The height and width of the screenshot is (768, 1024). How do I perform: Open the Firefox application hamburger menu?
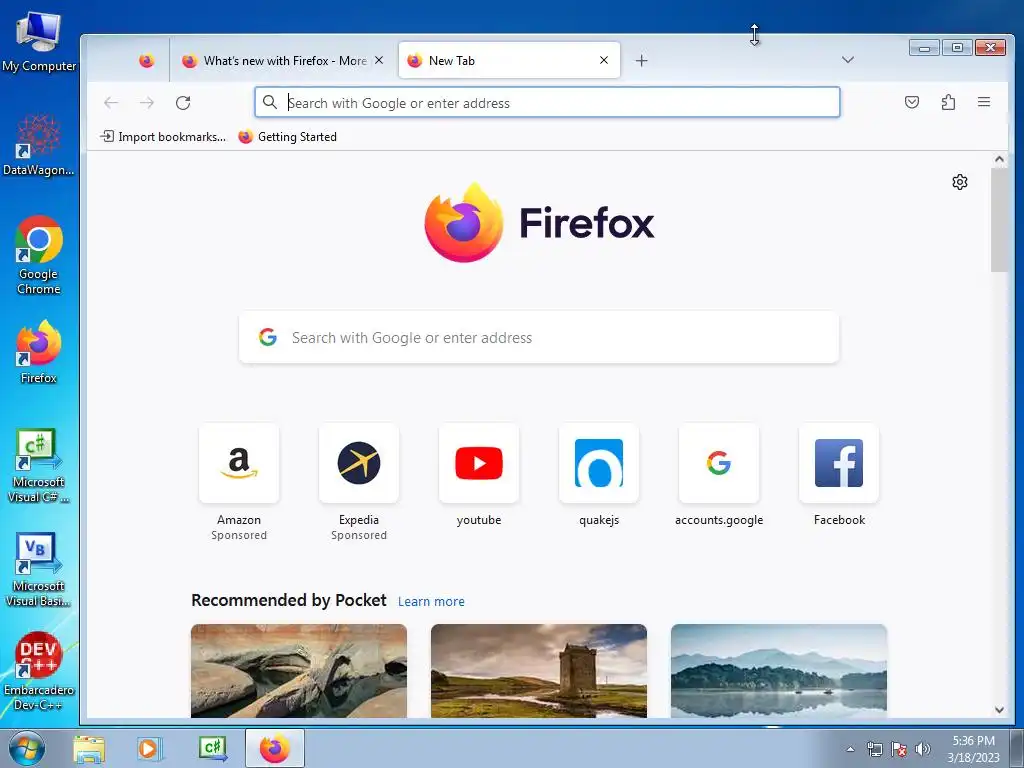tap(984, 103)
